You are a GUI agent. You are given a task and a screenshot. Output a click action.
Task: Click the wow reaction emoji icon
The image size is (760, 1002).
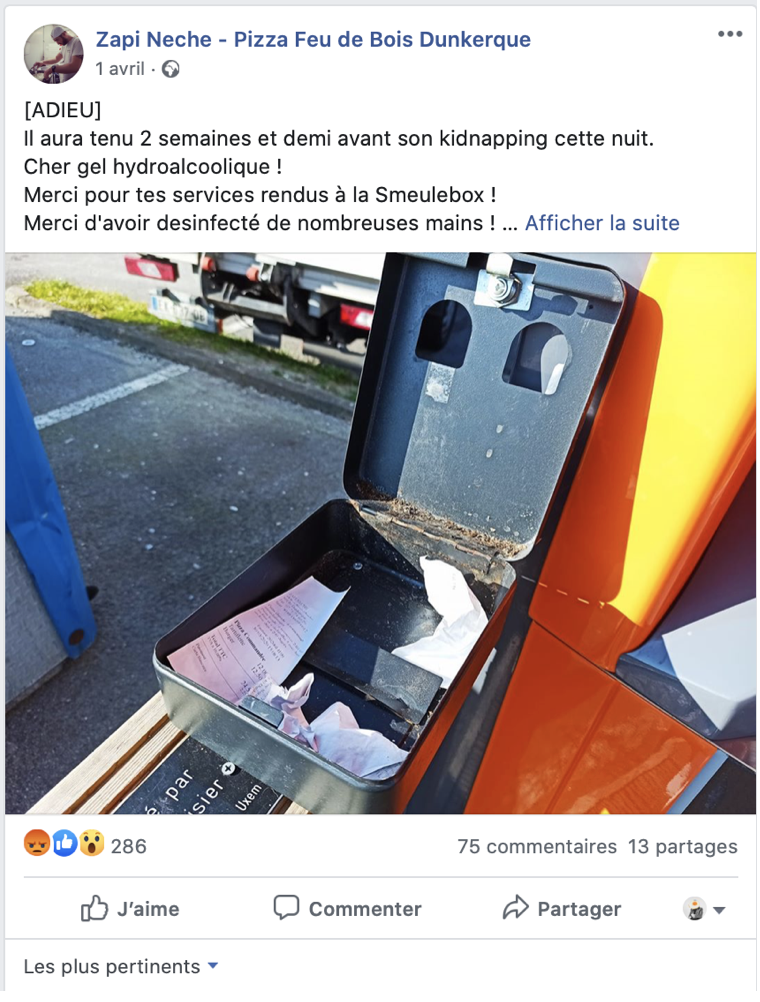(x=91, y=844)
